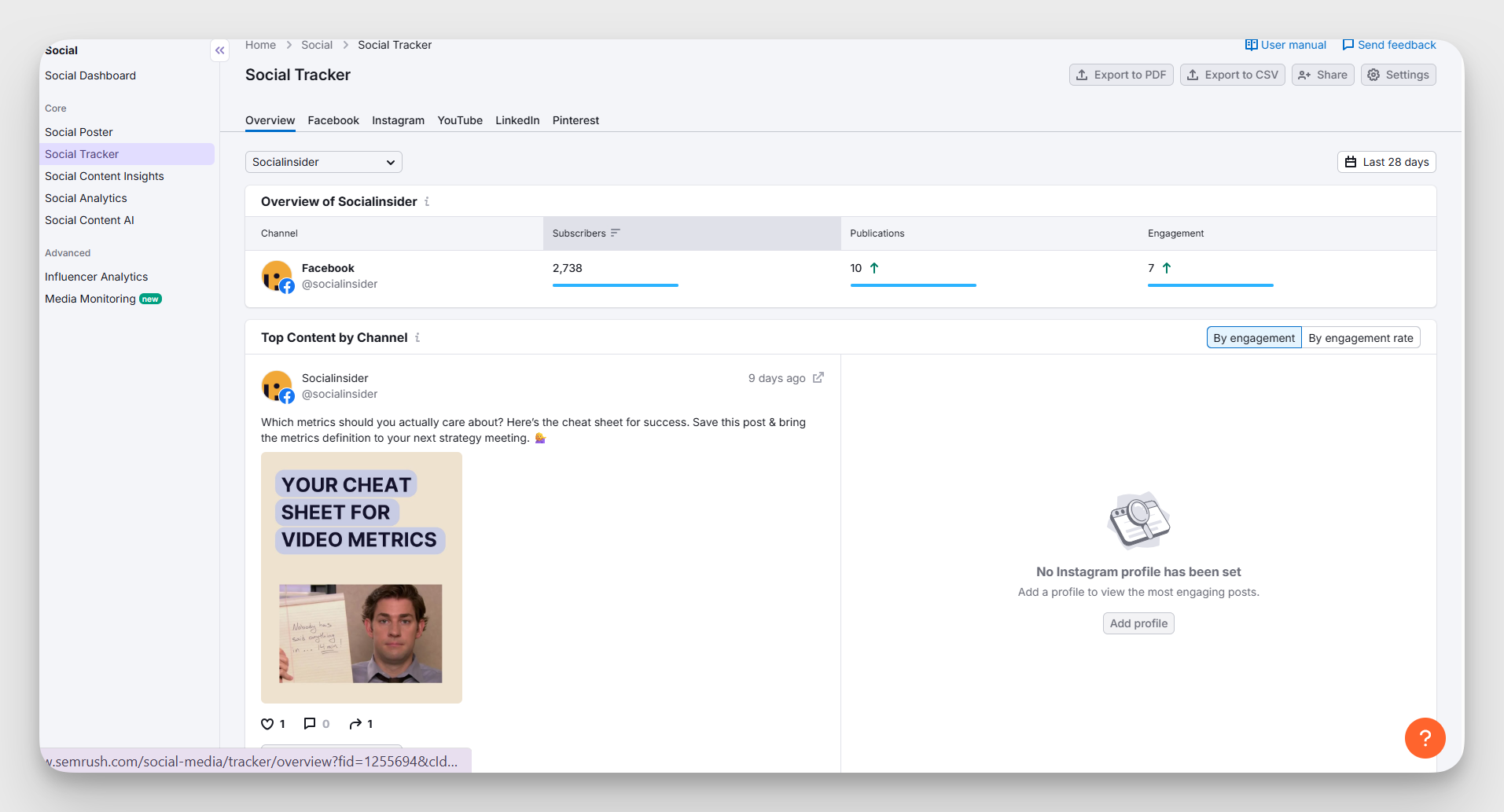Click the Home breadcrumb link
Image resolution: width=1504 pixels, height=812 pixels.
[260, 45]
